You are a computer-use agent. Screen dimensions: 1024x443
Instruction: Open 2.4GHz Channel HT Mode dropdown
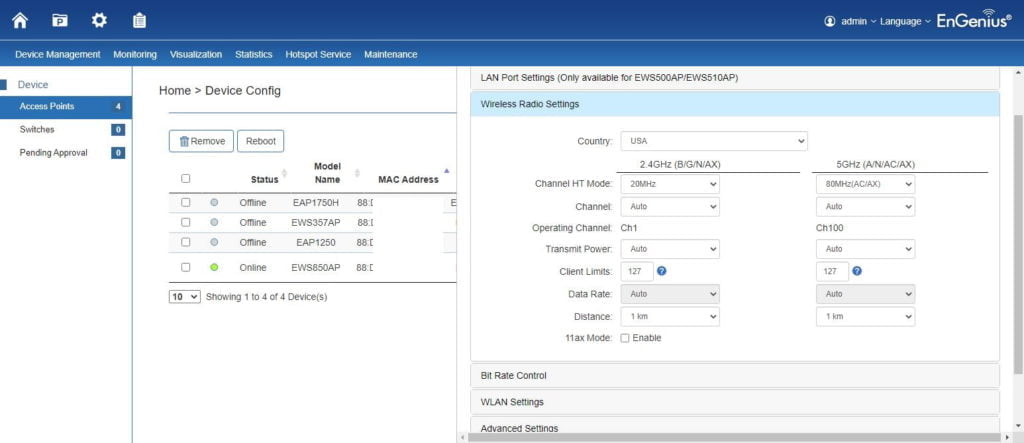point(669,184)
